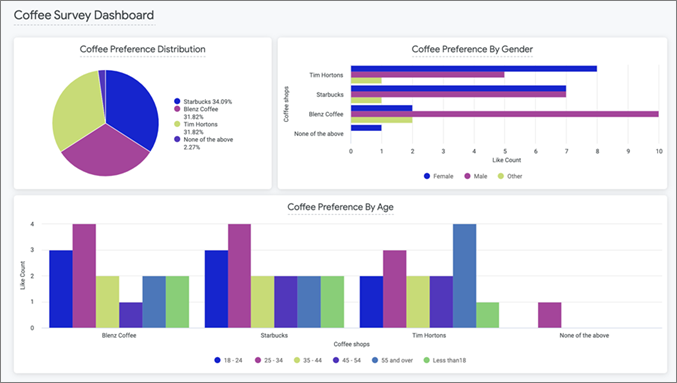
Task: Click the Tim Hortons Female bar in gender chart
Action: [x=474, y=69]
